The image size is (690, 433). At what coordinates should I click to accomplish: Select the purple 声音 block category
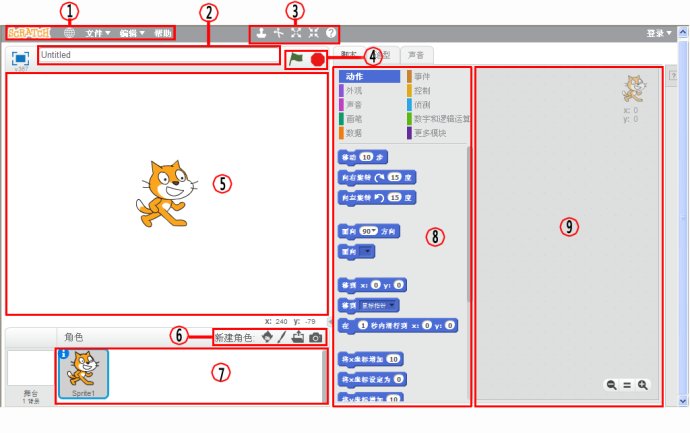(354, 105)
